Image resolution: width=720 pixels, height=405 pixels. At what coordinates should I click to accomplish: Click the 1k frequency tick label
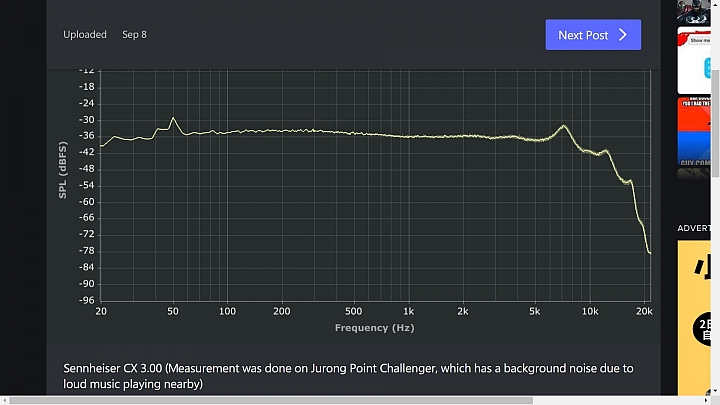click(x=408, y=311)
